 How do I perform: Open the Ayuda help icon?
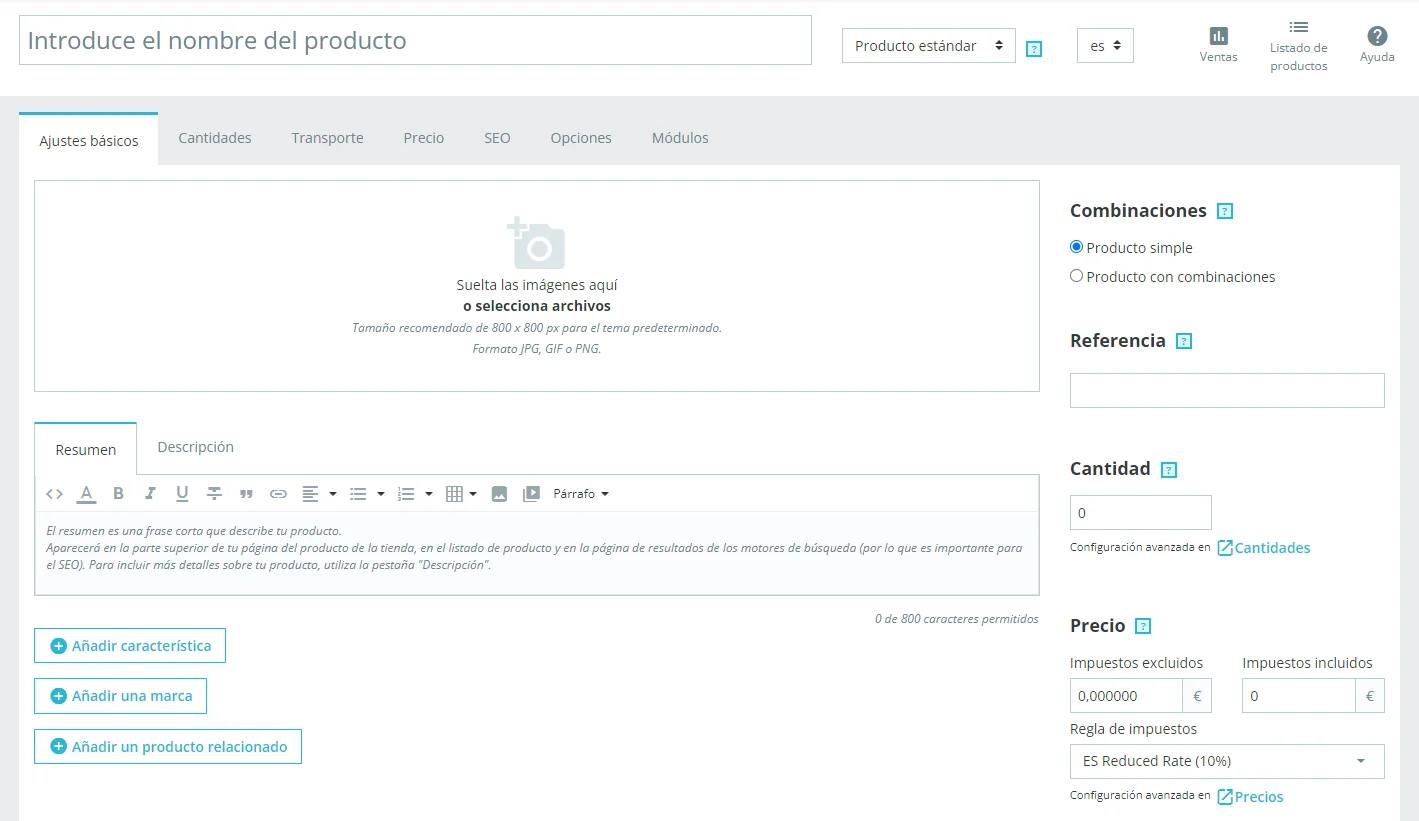pos(1377,36)
